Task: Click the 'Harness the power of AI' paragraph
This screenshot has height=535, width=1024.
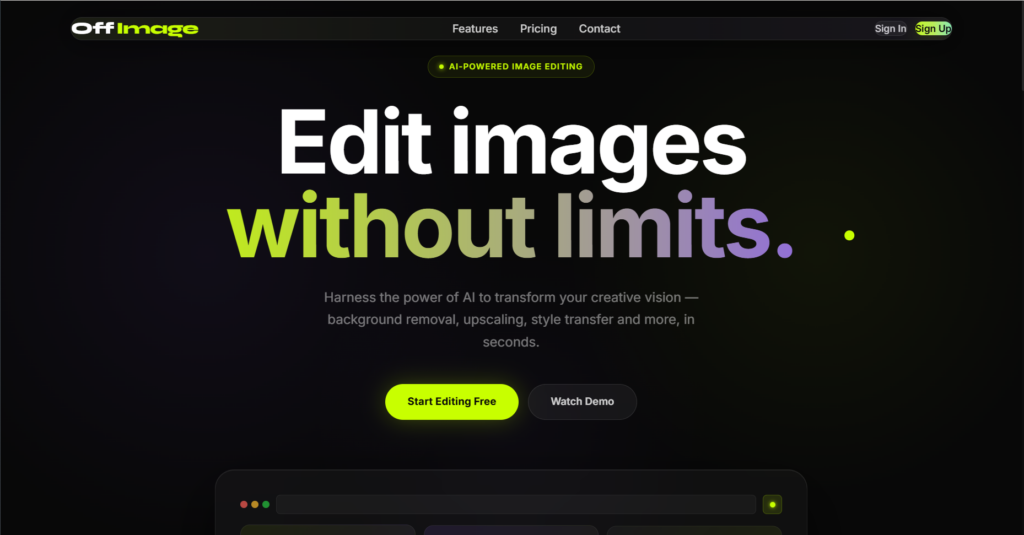Action: [511, 319]
